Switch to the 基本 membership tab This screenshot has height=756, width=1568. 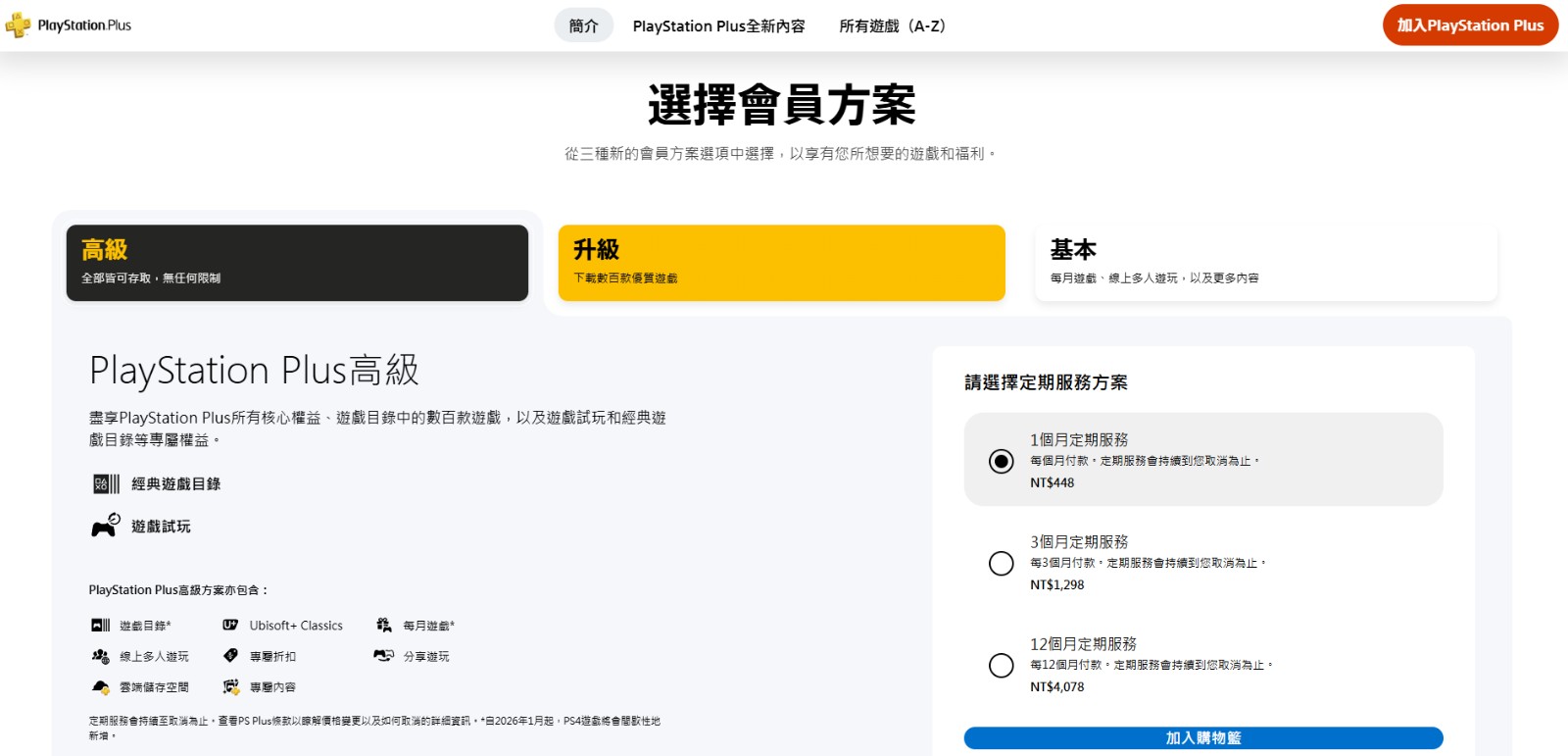pos(1266,263)
